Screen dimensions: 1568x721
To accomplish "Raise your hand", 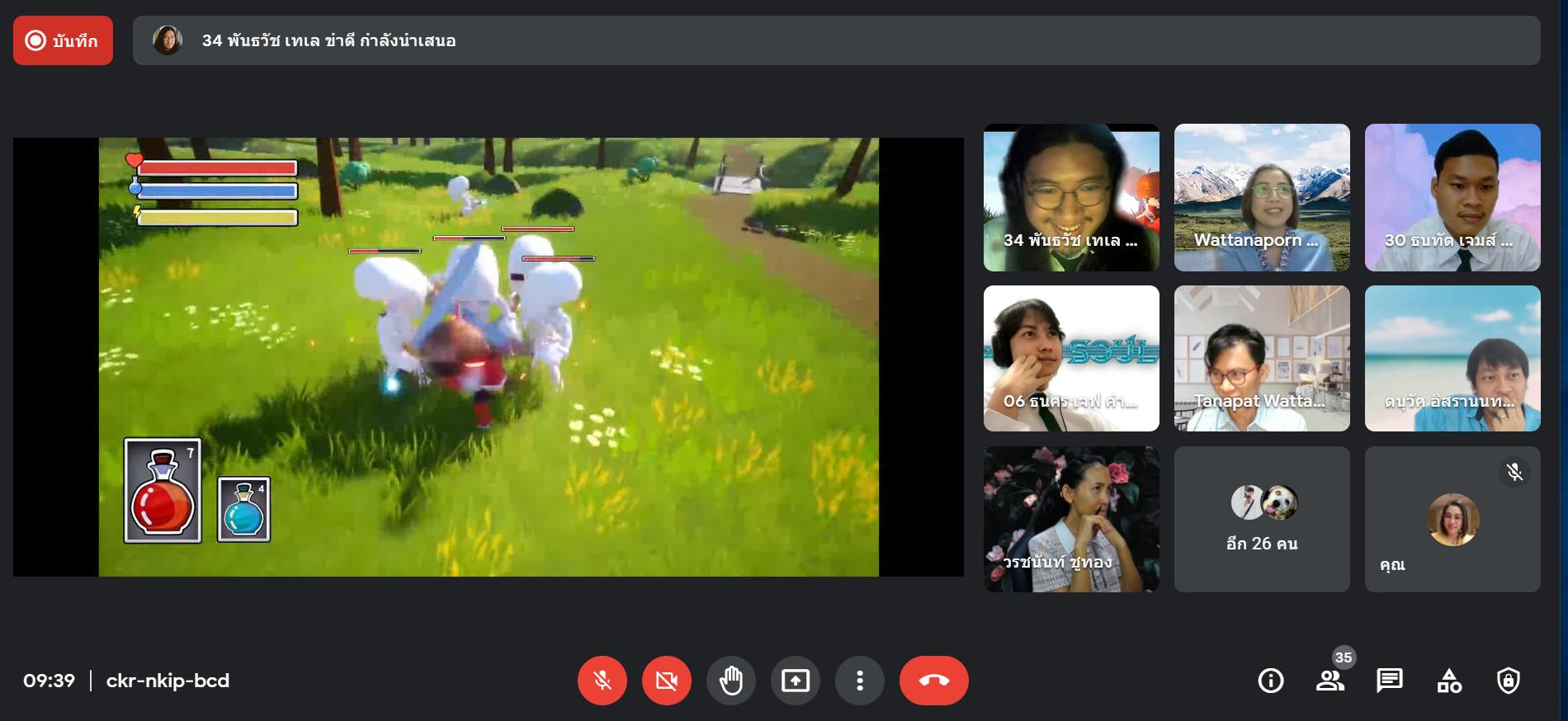I will pyautogui.click(x=731, y=681).
